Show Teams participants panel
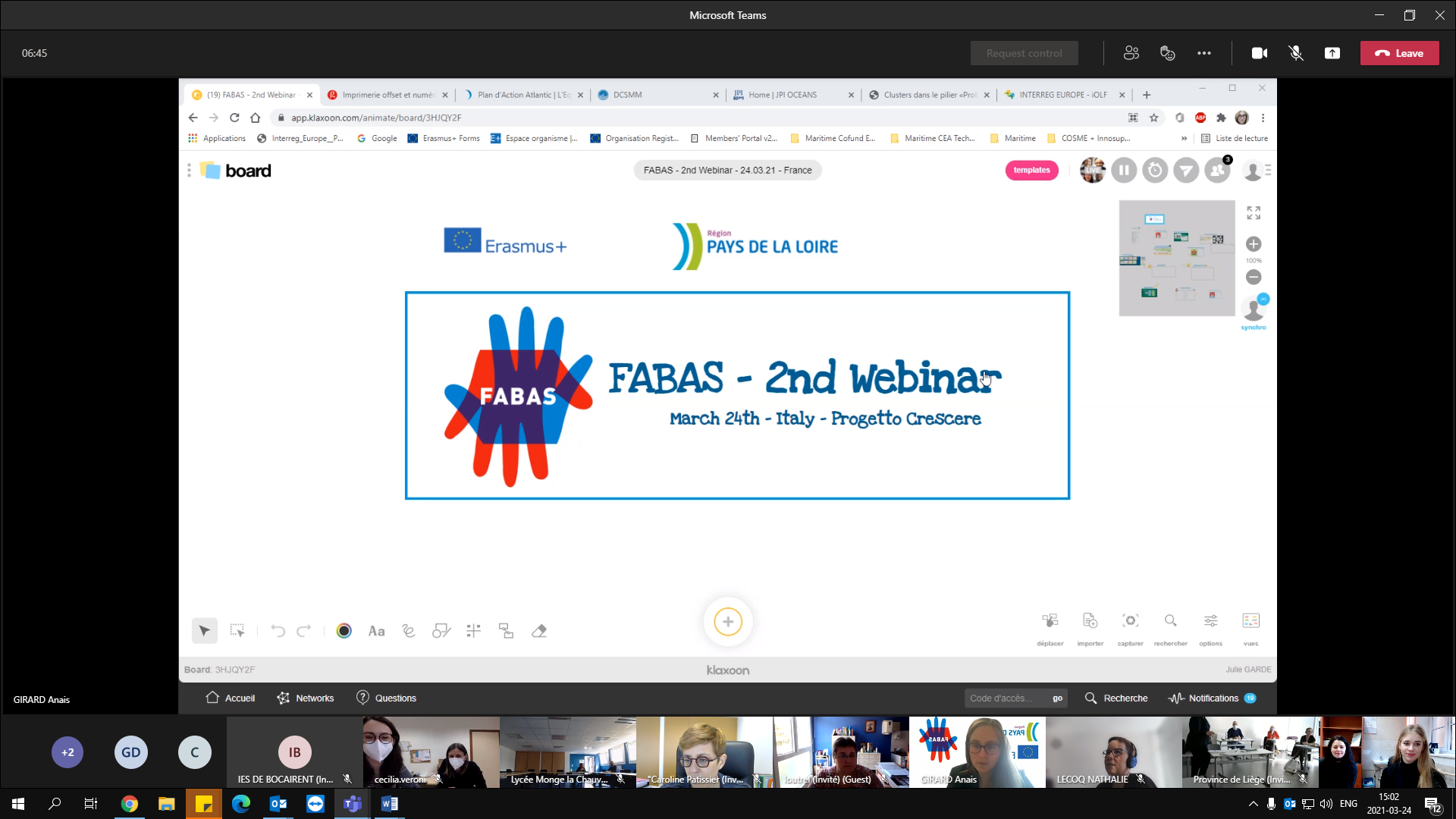The width and height of the screenshot is (1456, 819). [1131, 53]
